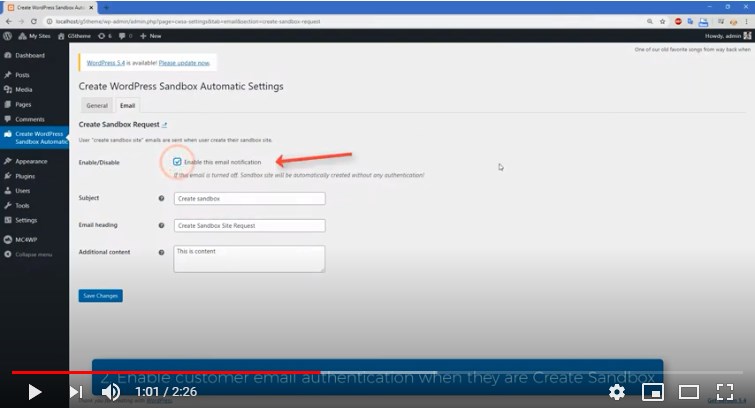Click Please update now link
The width and height of the screenshot is (755, 408).
[184, 63]
